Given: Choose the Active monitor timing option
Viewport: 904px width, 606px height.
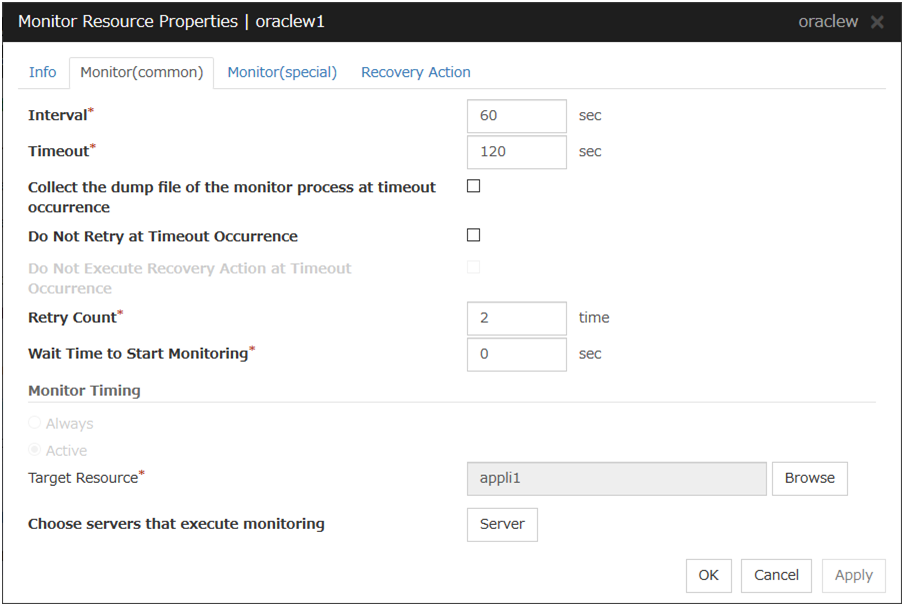Looking at the screenshot, I should point(35,450).
